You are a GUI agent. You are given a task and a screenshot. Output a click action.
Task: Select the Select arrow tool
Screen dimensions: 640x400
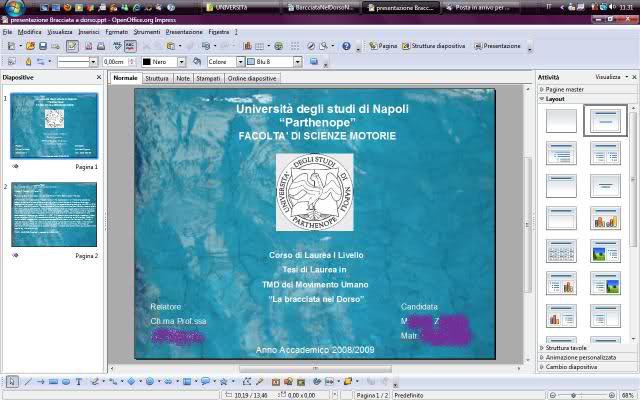11,382
